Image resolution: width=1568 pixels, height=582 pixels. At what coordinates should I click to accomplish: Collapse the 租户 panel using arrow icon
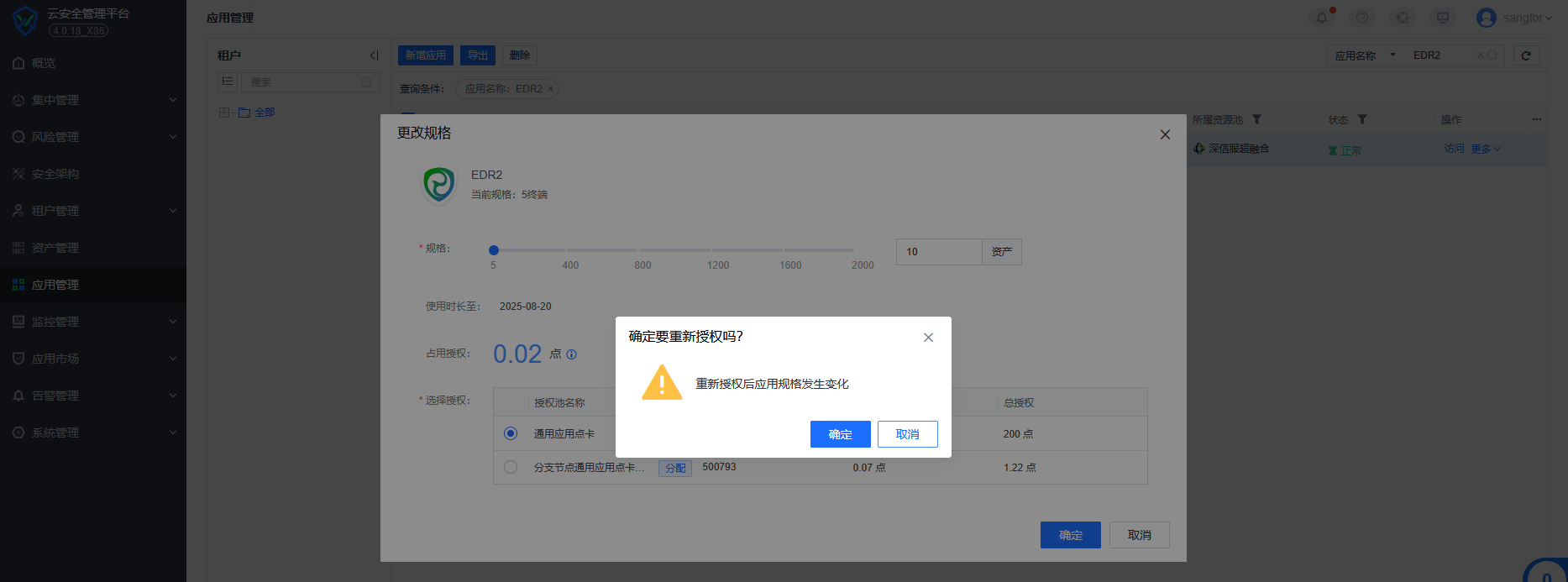(374, 55)
